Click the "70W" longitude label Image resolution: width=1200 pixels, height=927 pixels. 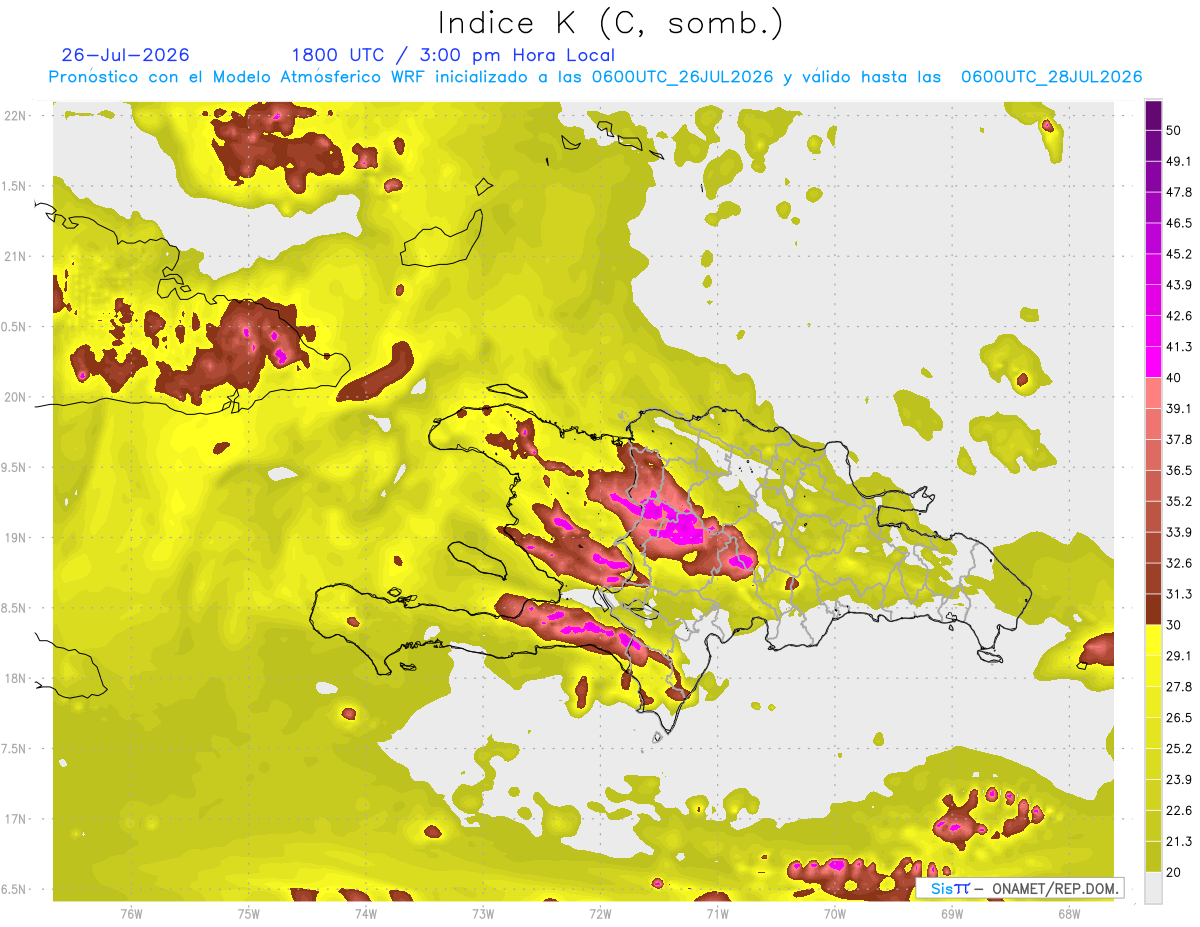(834, 913)
